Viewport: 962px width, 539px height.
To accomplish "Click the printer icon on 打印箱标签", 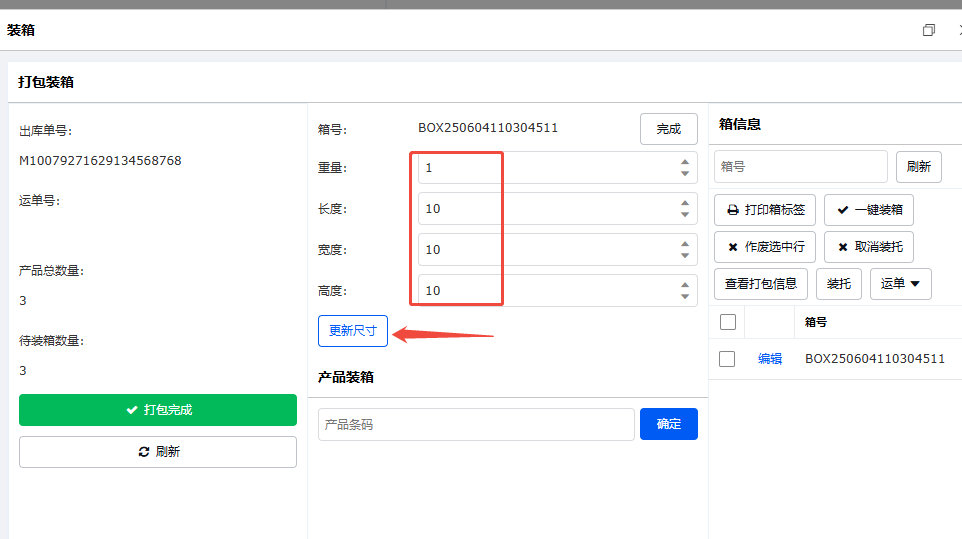I will pos(733,210).
